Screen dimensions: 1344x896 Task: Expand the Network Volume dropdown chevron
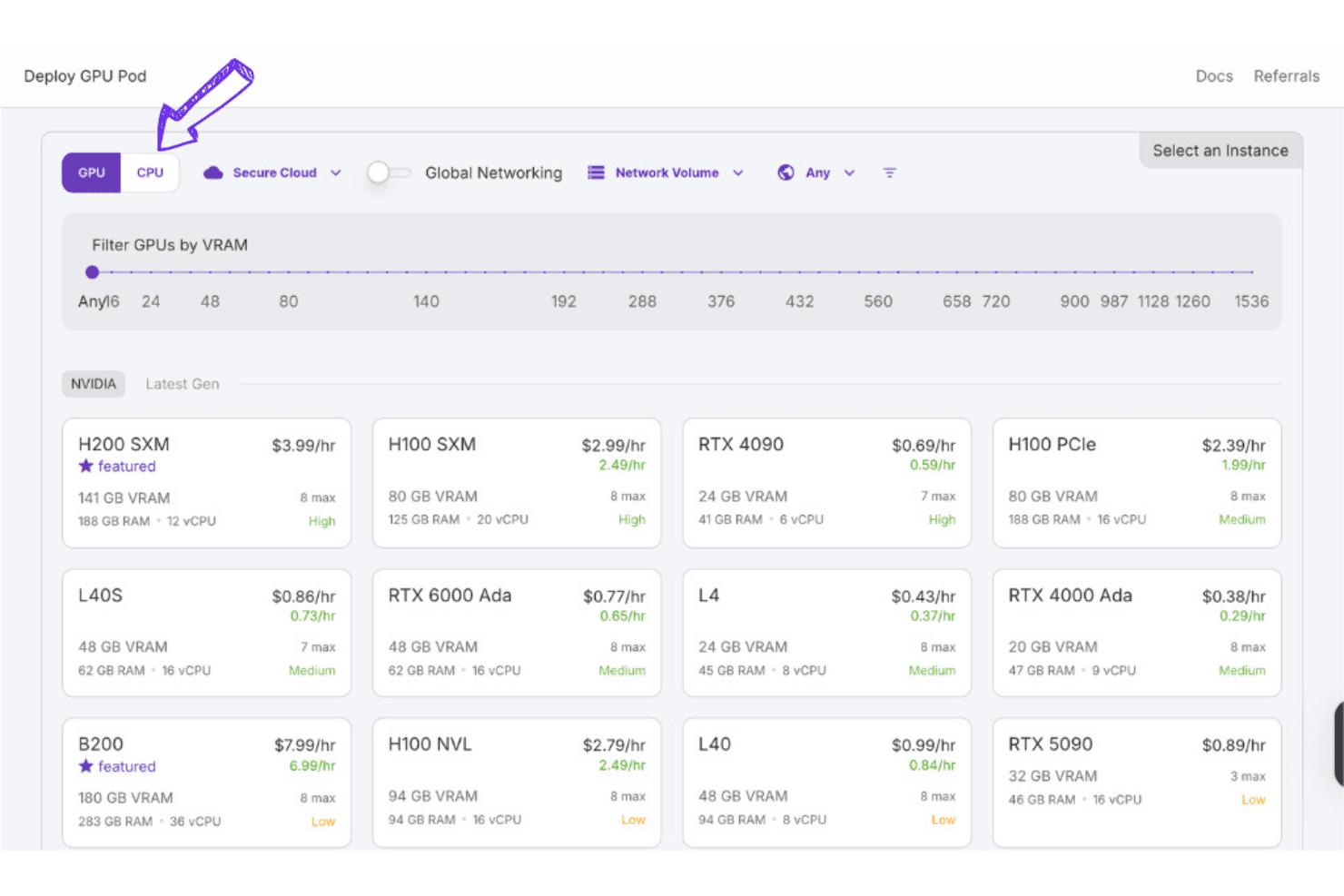738,172
